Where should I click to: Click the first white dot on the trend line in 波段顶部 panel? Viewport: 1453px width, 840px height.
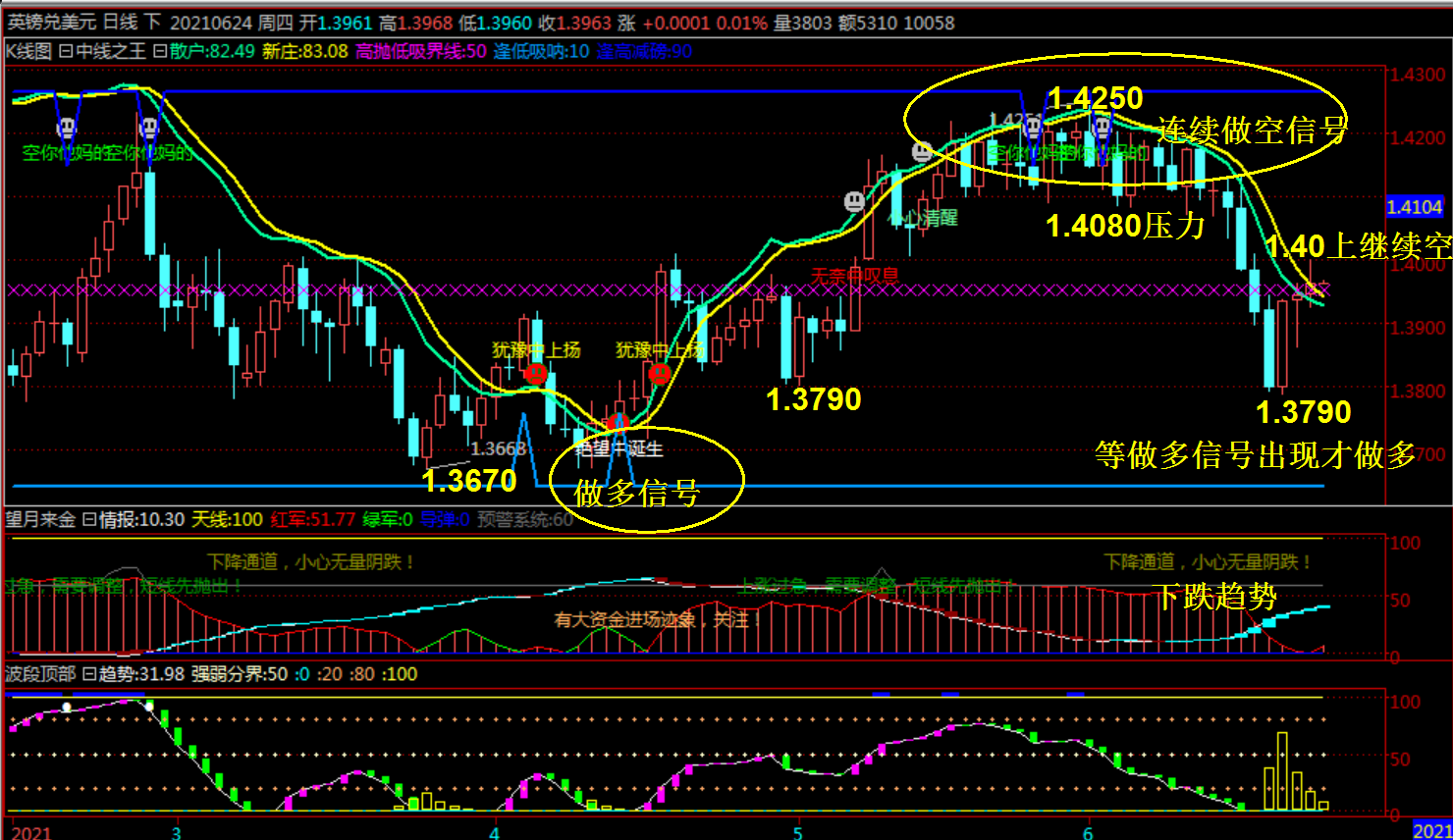[x=67, y=707]
